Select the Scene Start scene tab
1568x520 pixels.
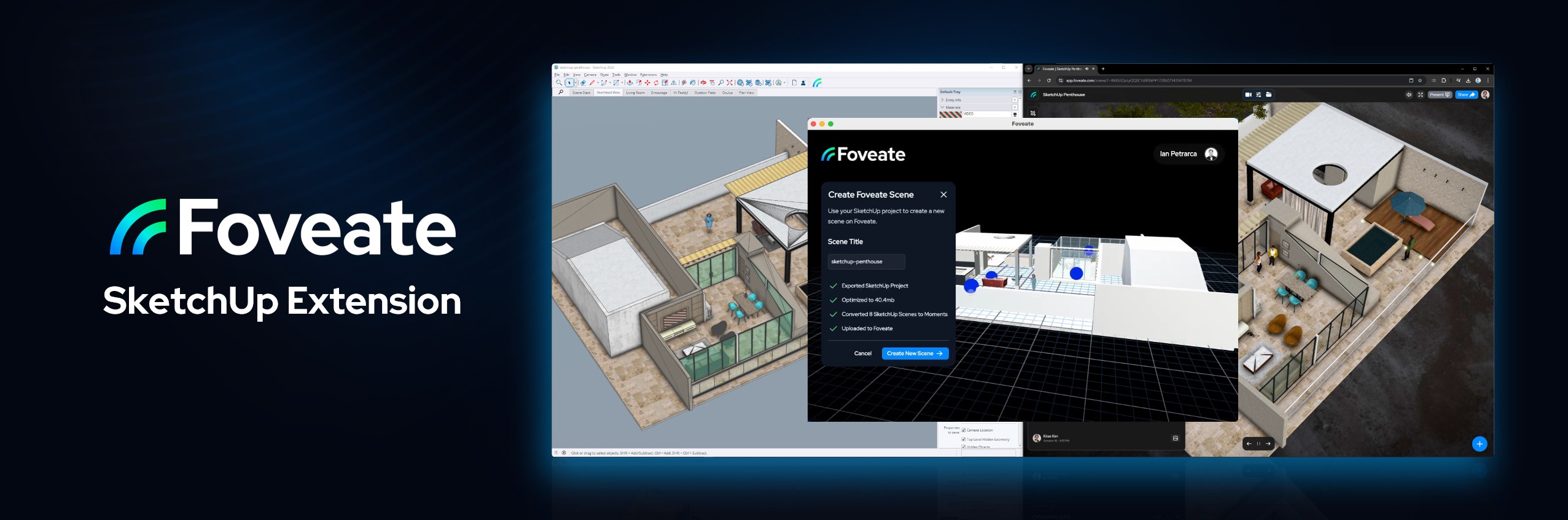(582, 93)
